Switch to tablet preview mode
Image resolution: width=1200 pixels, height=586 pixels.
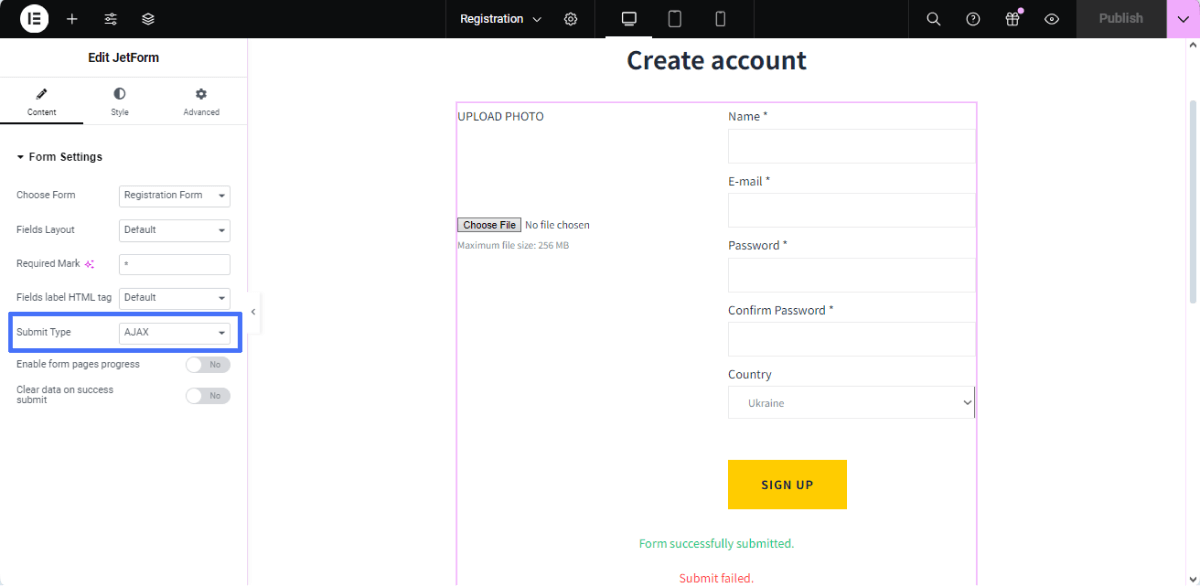[x=675, y=19]
